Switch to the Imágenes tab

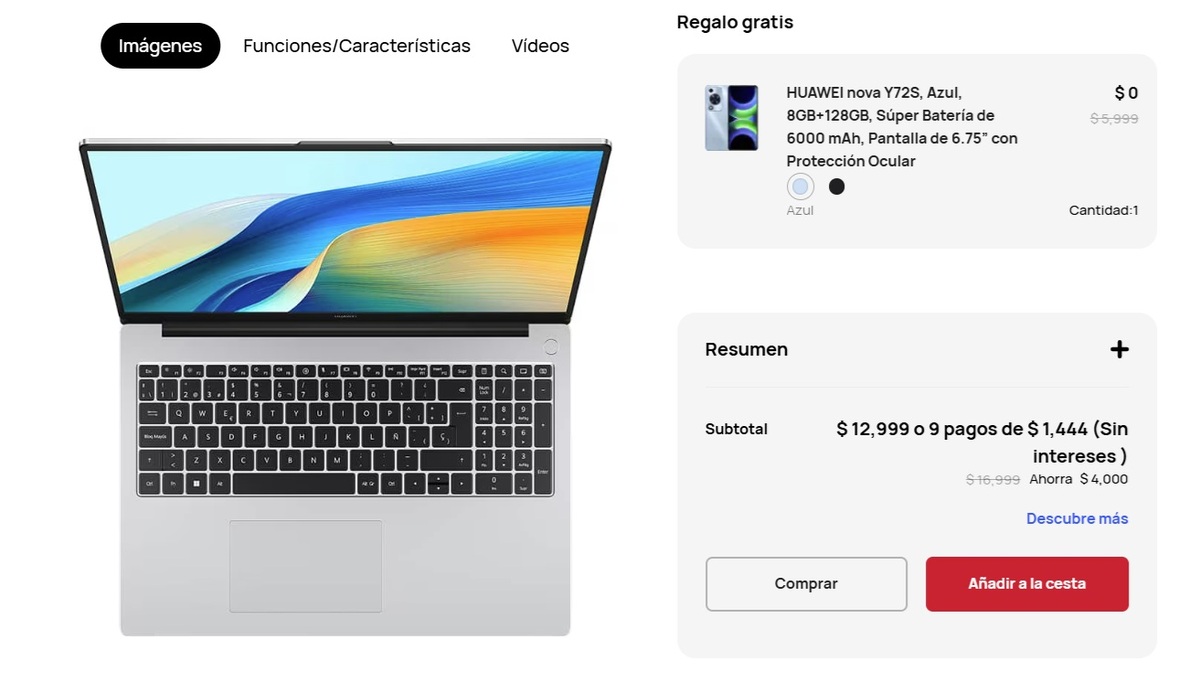160,46
